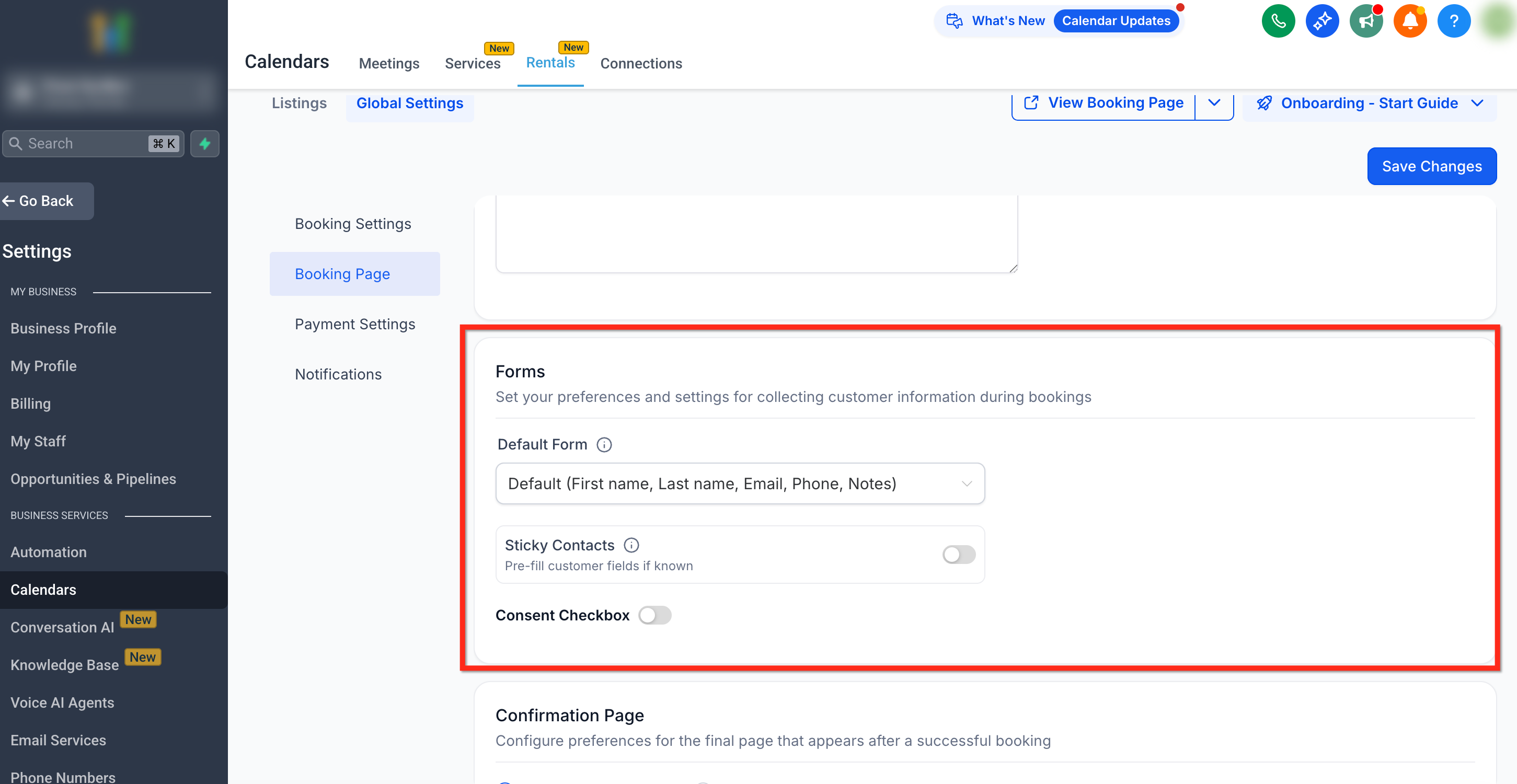Click the Save Changes button
1517x784 pixels.
tap(1431, 167)
